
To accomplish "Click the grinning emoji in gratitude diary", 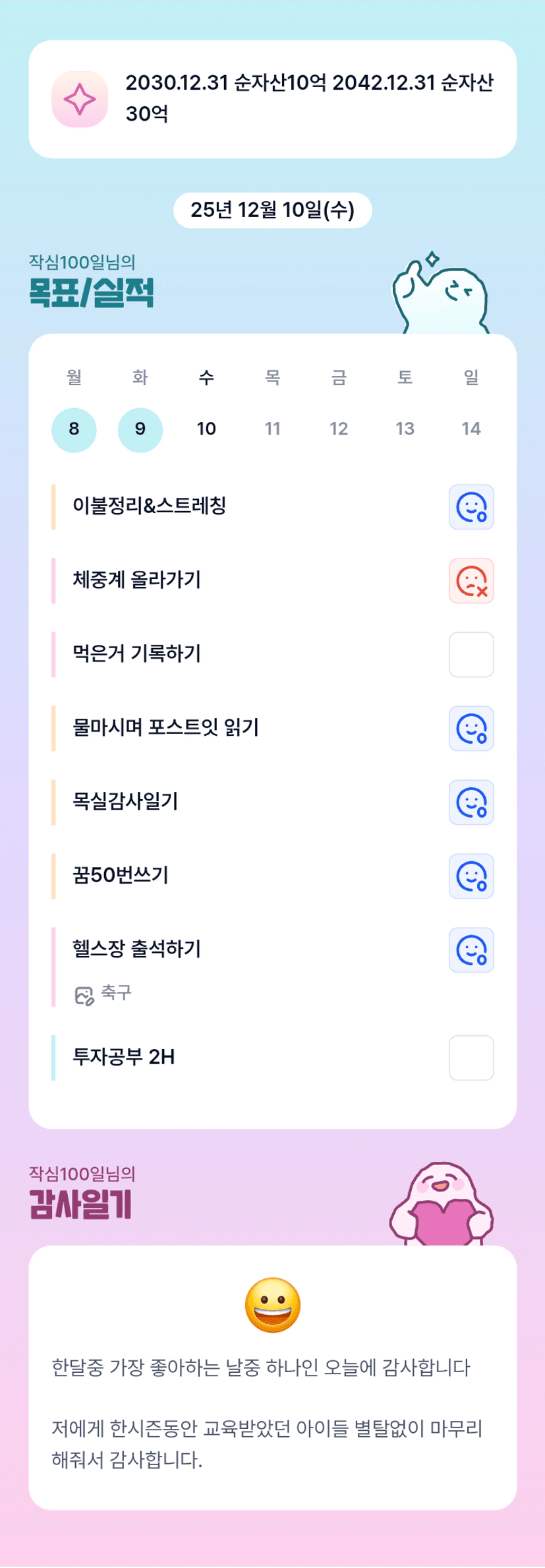I will (272, 1305).
